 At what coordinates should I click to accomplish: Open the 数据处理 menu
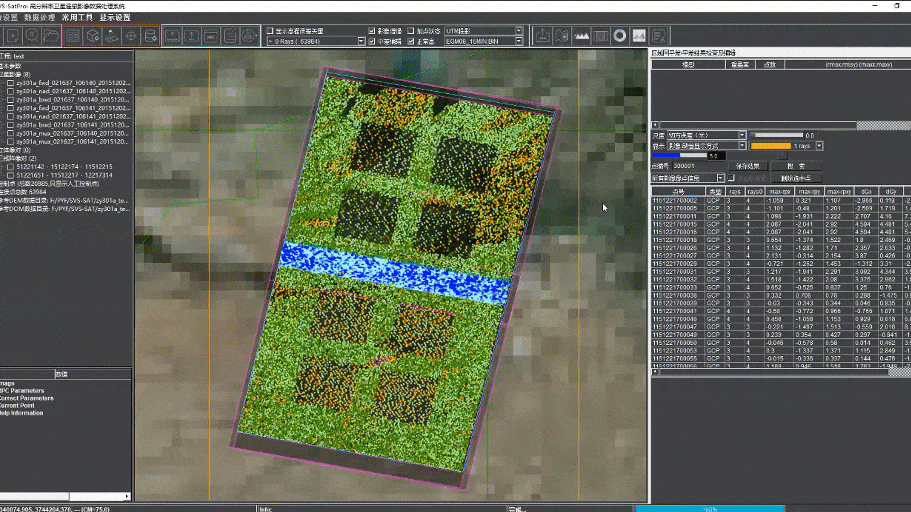(x=39, y=18)
